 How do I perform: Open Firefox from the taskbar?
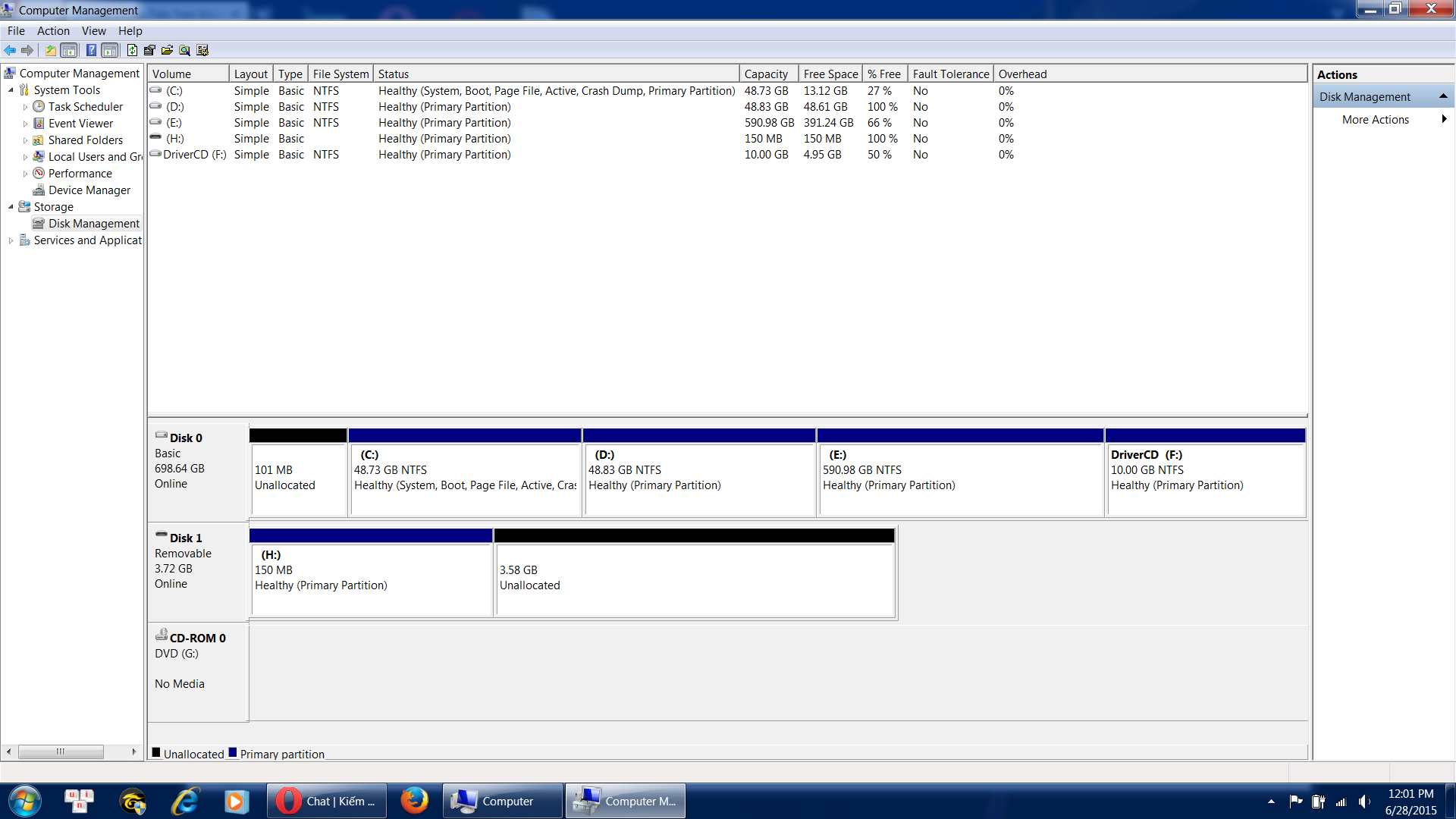pos(414,801)
